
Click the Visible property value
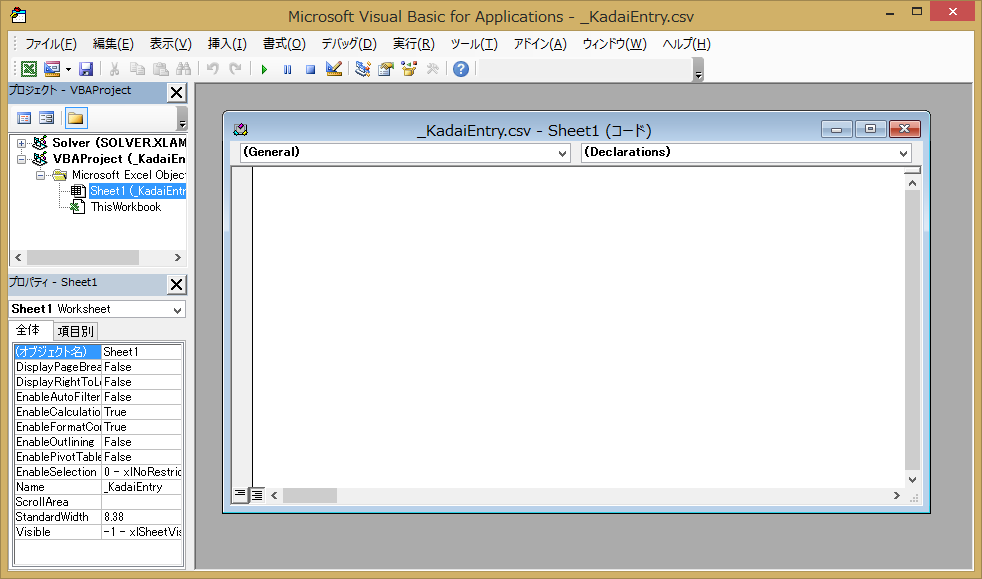[142, 532]
